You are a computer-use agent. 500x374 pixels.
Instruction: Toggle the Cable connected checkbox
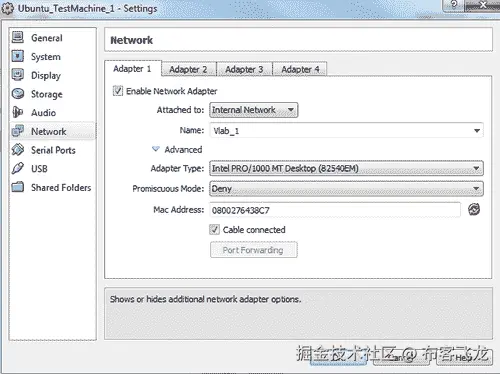[214, 229]
